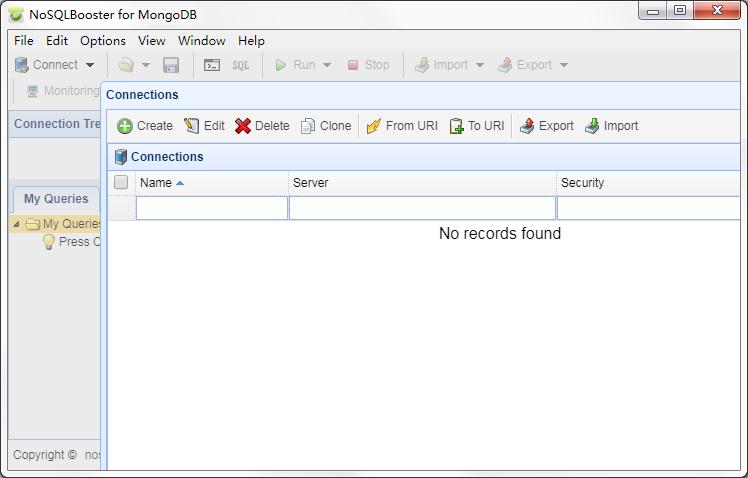The height and width of the screenshot is (478, 748).
Task: Click the main toolbar Export icon
Action: pyautogui.click(x=505, y=65)
